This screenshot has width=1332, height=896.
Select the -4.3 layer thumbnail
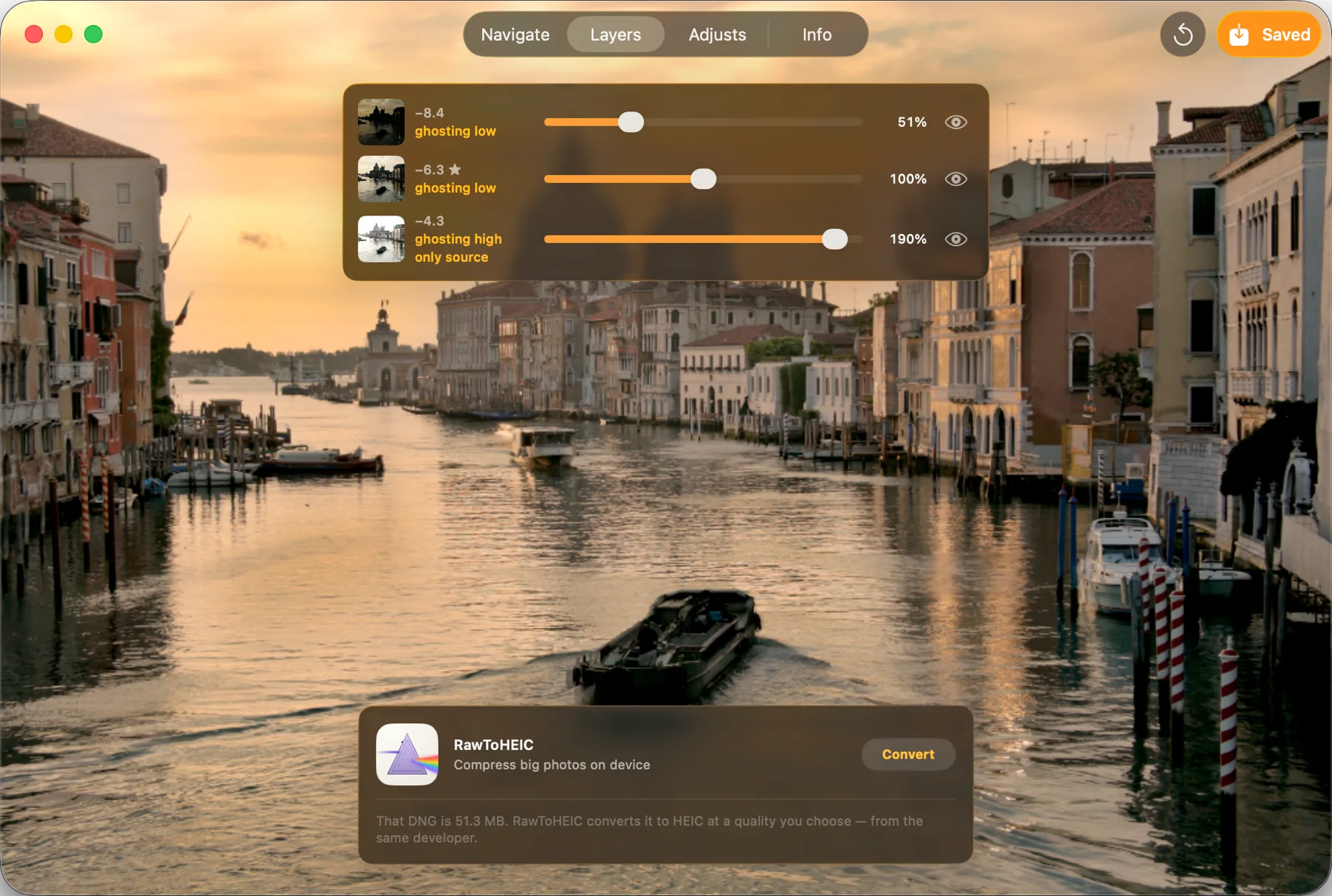[x=381, y=239]
